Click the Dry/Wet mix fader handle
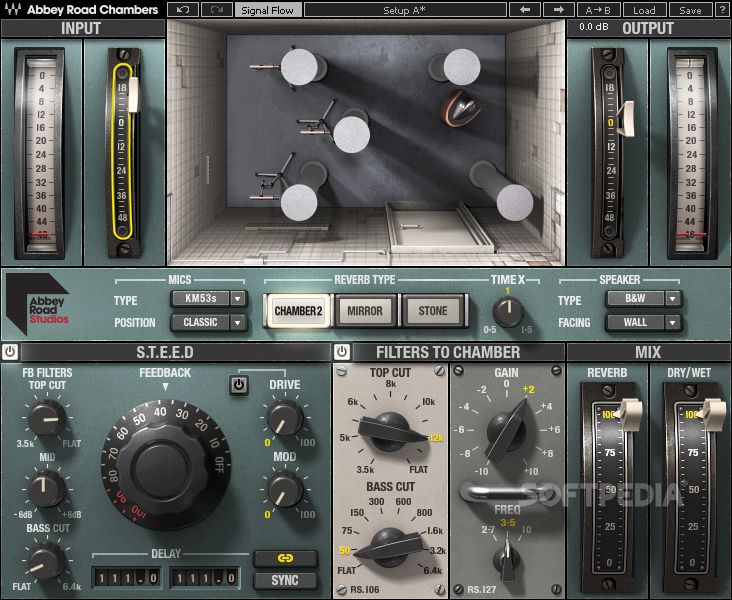The height and width of the screenshot is (600, 732). 714,412
